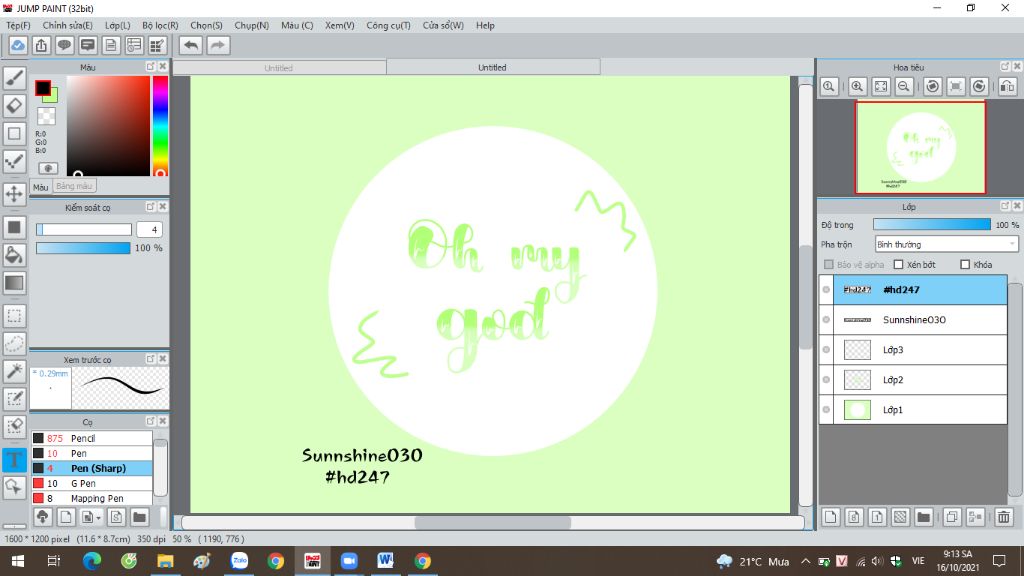Select the Lasso tool
Image resolution: width=1024 pixels, height=576 pixels.
(14, 344)
